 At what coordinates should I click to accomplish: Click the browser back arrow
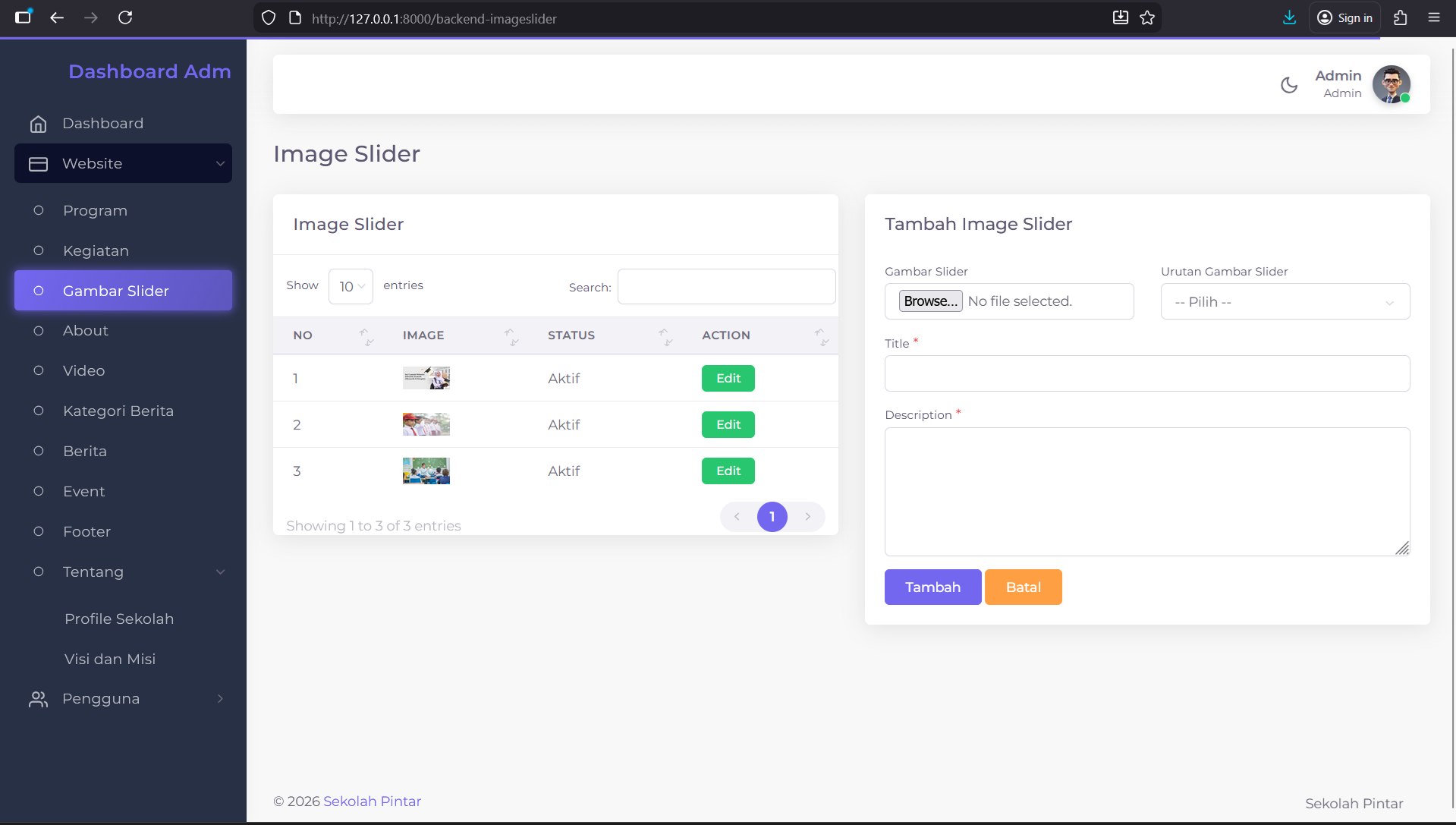(x=57, y=17)
